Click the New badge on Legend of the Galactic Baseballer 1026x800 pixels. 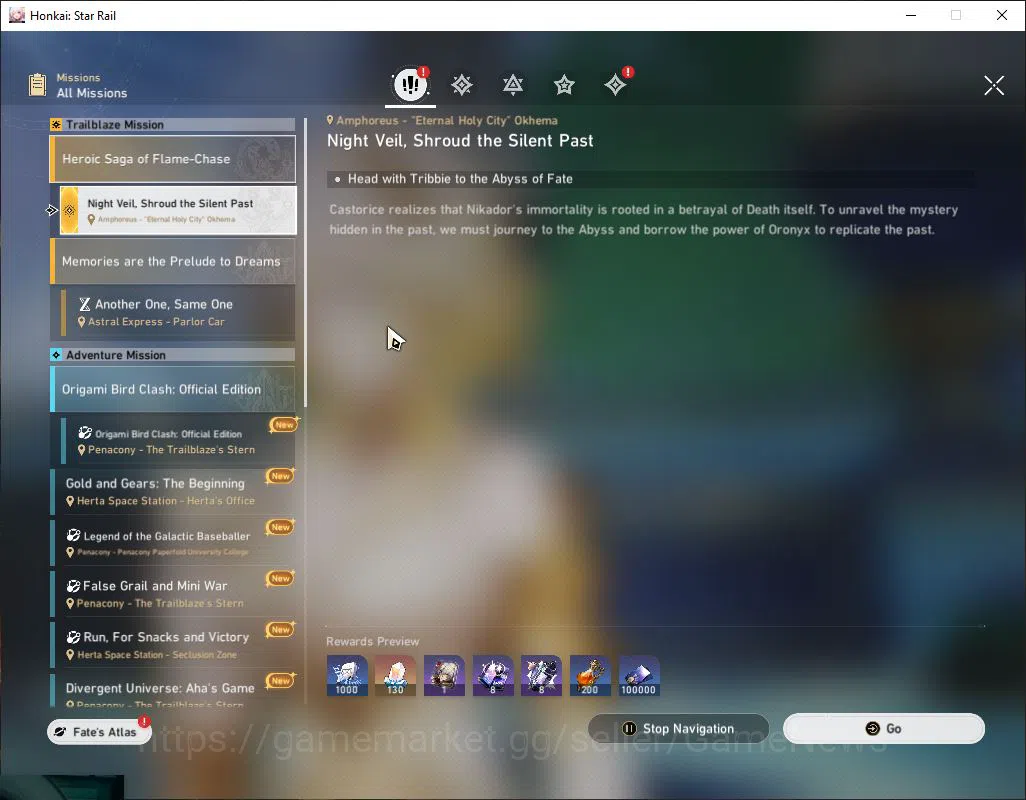point(281,527)
